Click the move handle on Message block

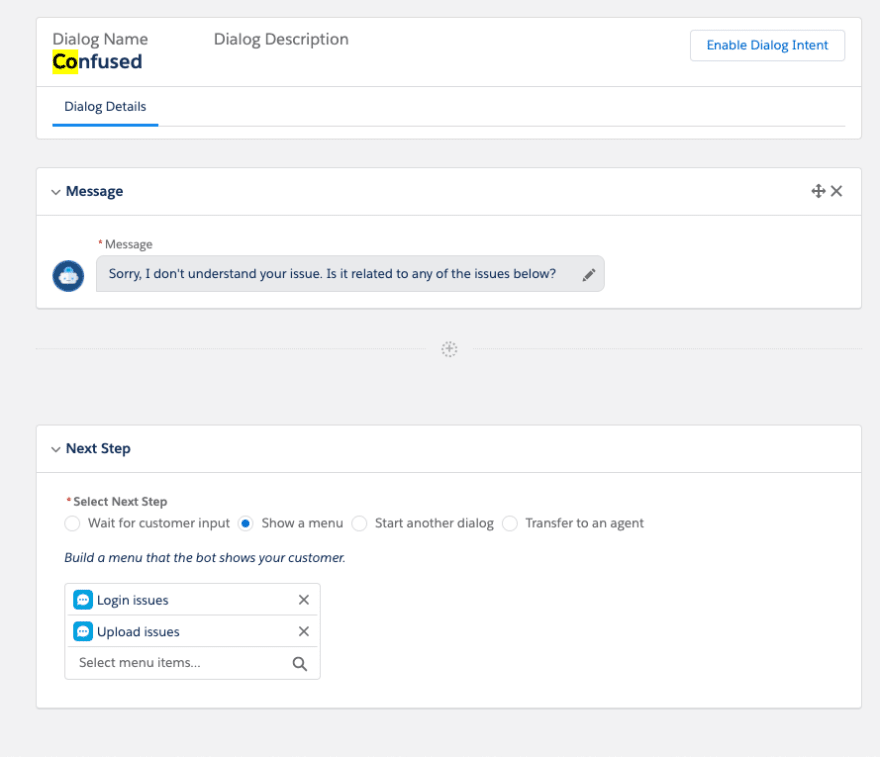818,191
